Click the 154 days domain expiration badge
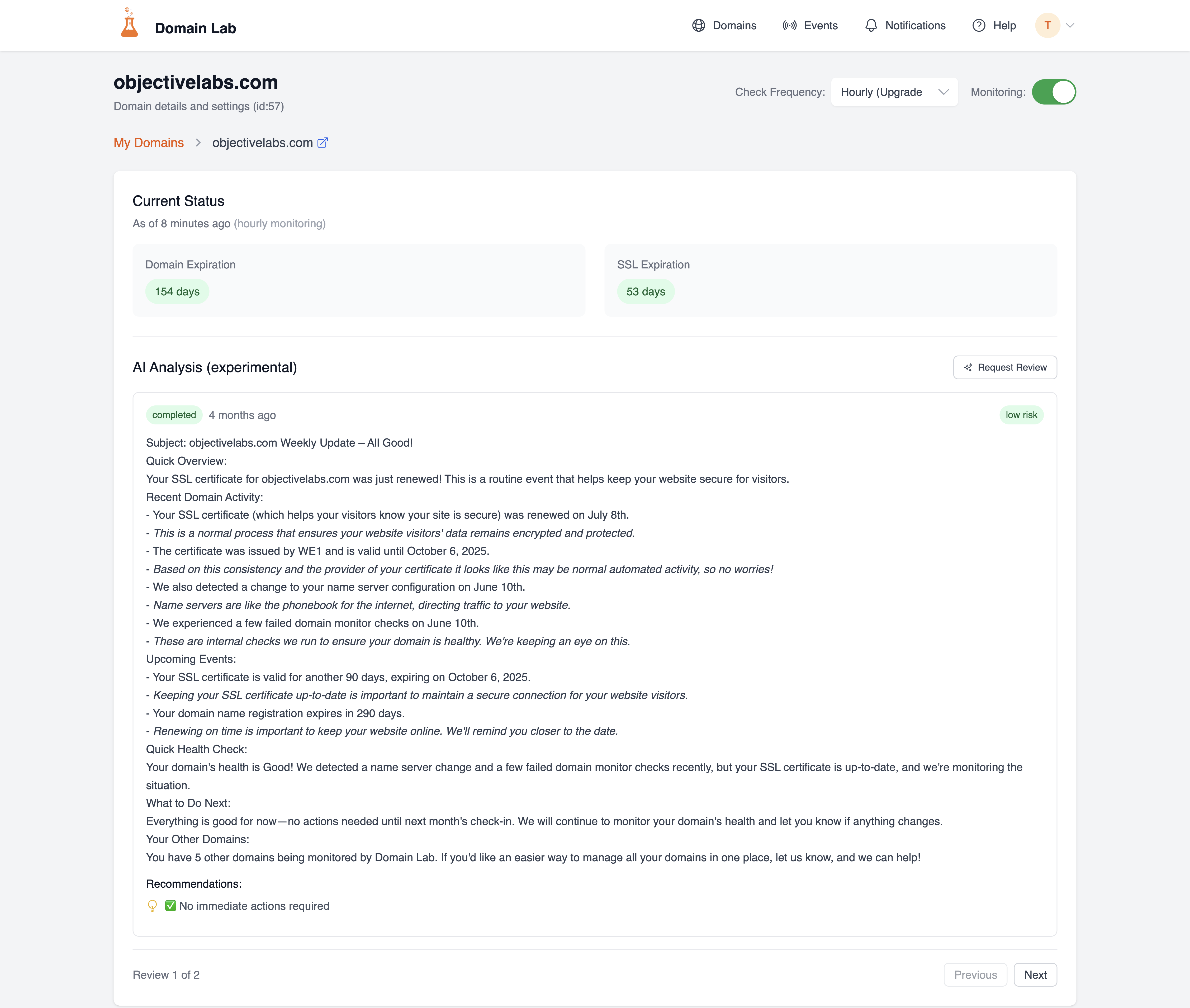This screenshot has width=1190, height=1008. 177,291
